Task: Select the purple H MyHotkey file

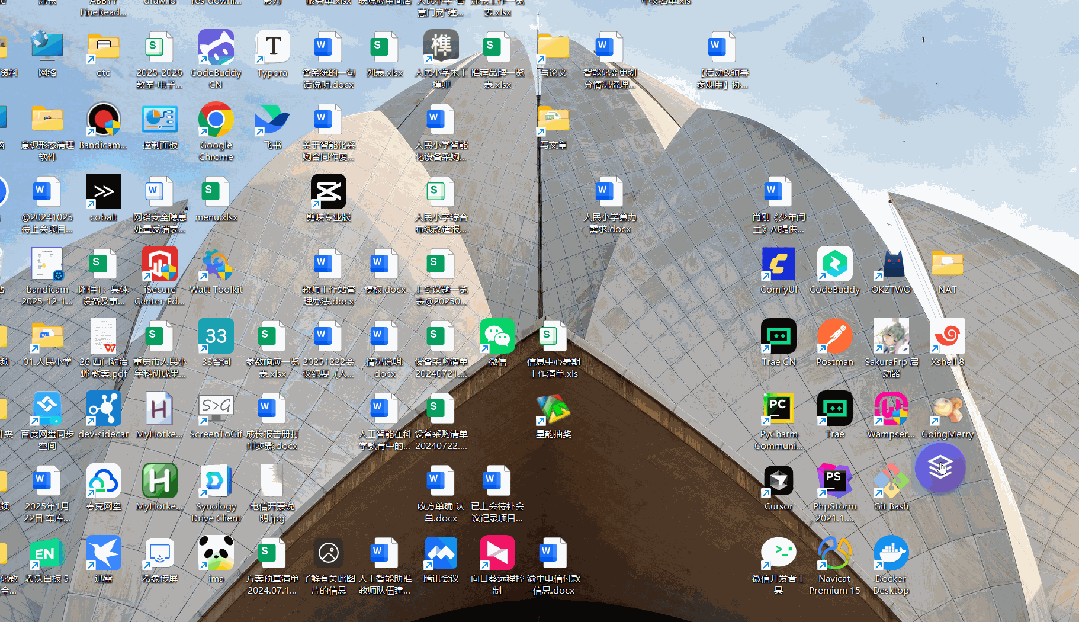Action: point(160,409)
